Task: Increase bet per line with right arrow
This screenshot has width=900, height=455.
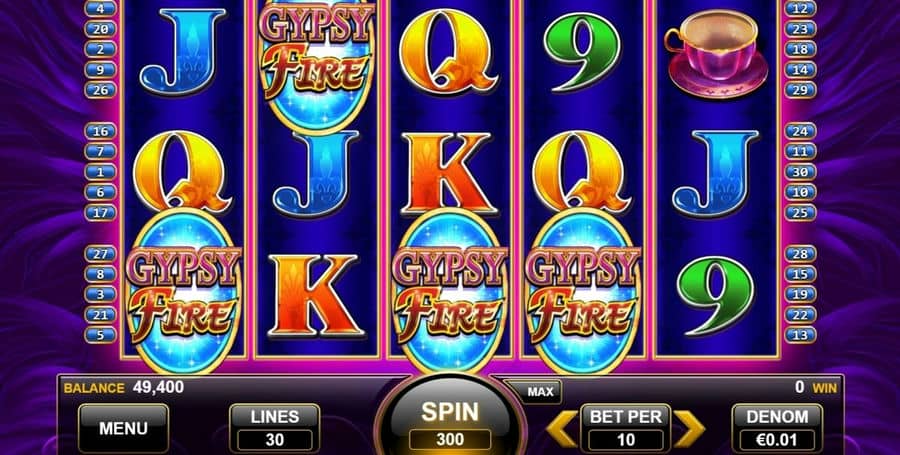Action: (x=689, y=428)
